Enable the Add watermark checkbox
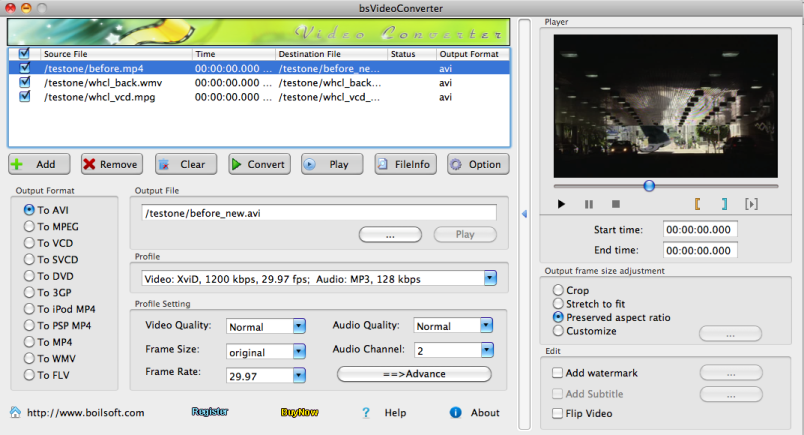Image resolution: width=804 pixels, height=435 pixels. pyautogui.click(x=557, y=373)
